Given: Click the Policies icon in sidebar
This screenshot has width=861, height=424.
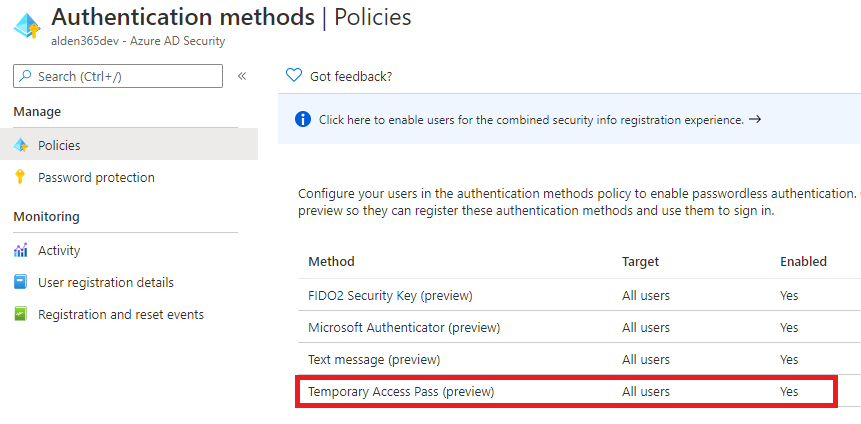Looking at the screenshot, I should click(21, 145).
